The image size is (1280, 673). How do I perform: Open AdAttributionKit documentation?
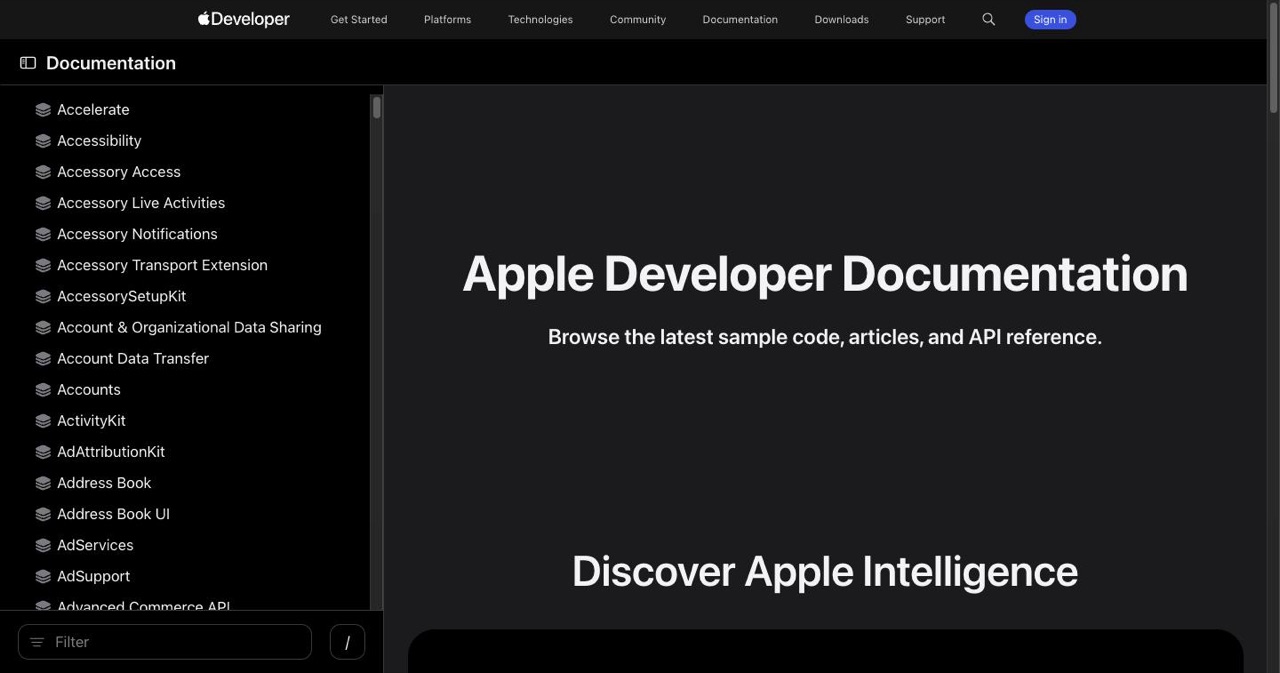(x=111, y=452)
